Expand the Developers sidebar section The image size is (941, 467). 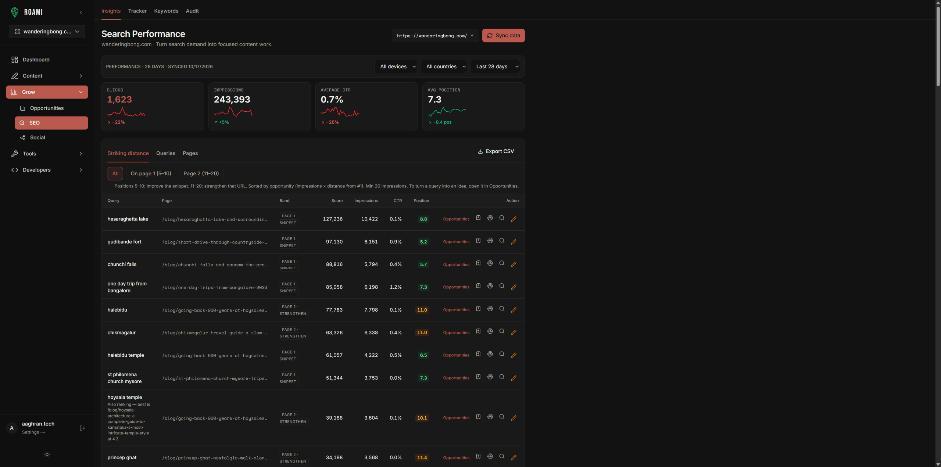coord(47,170)
